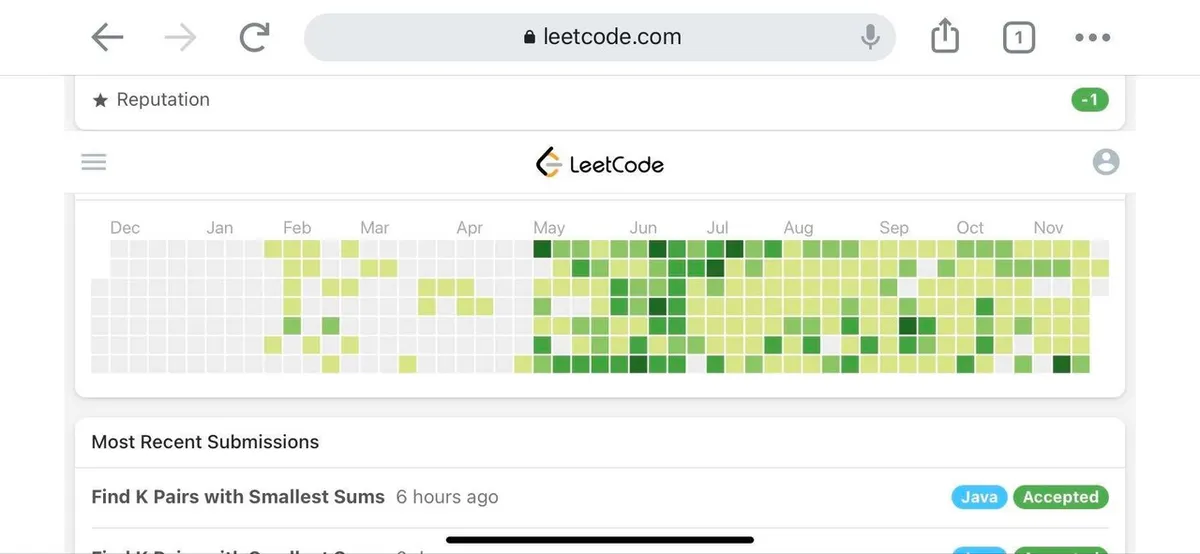Open Find K Pairs with Smallest Sums submission
1200x554 pixels.
[238, 497]
